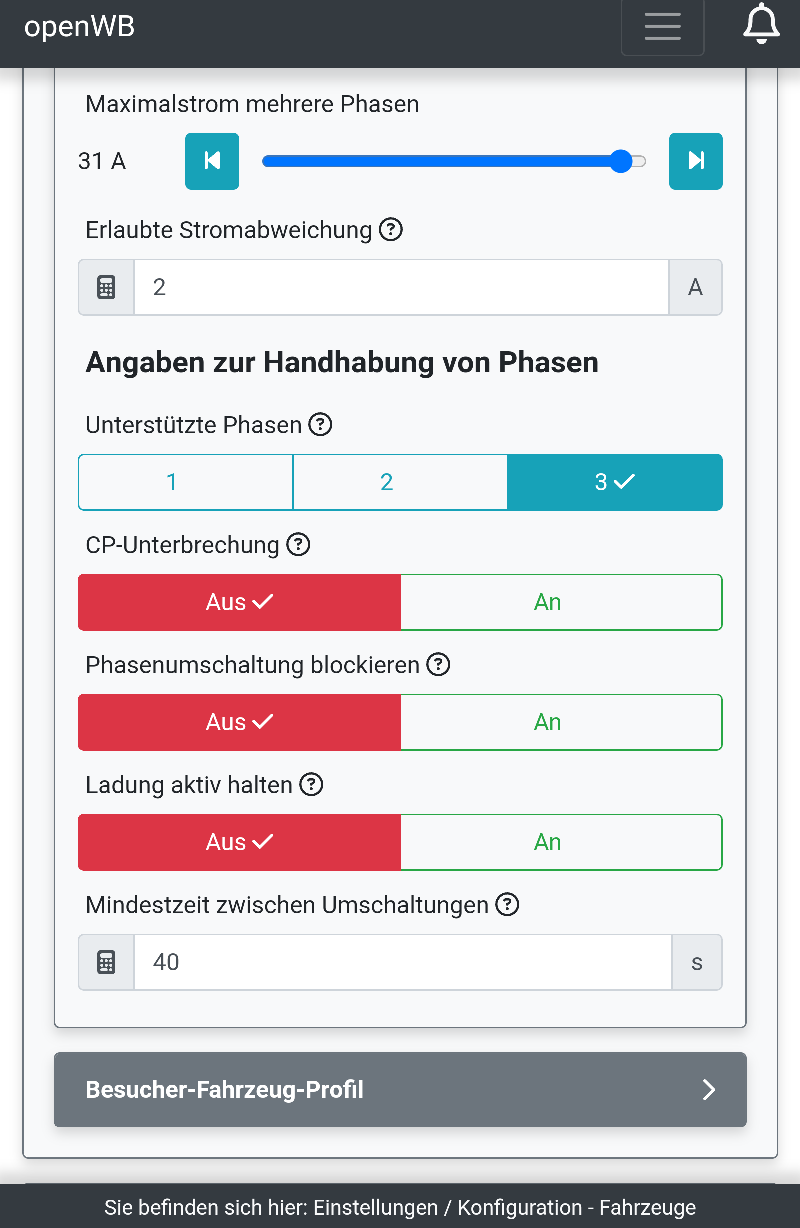The width and height of the screenshot is (800, 1228).
Task: Show help for CP-Unterbrechung
Action: click(x=298, y=545)
